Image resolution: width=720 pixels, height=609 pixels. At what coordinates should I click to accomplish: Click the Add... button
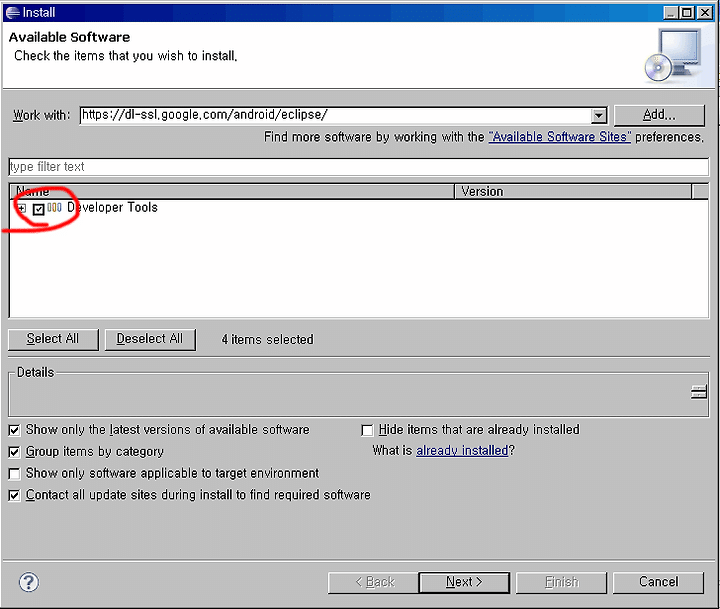coord(659,115)
